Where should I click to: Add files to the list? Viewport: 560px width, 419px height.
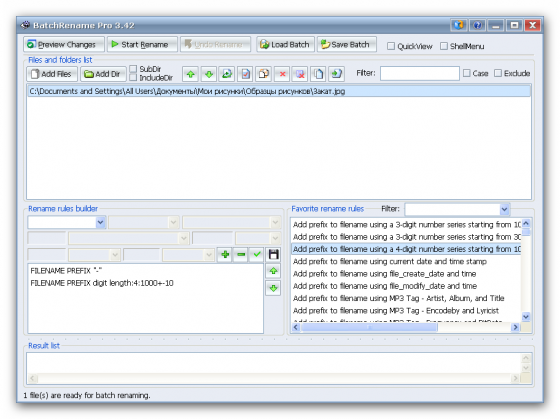pos(52,74)
